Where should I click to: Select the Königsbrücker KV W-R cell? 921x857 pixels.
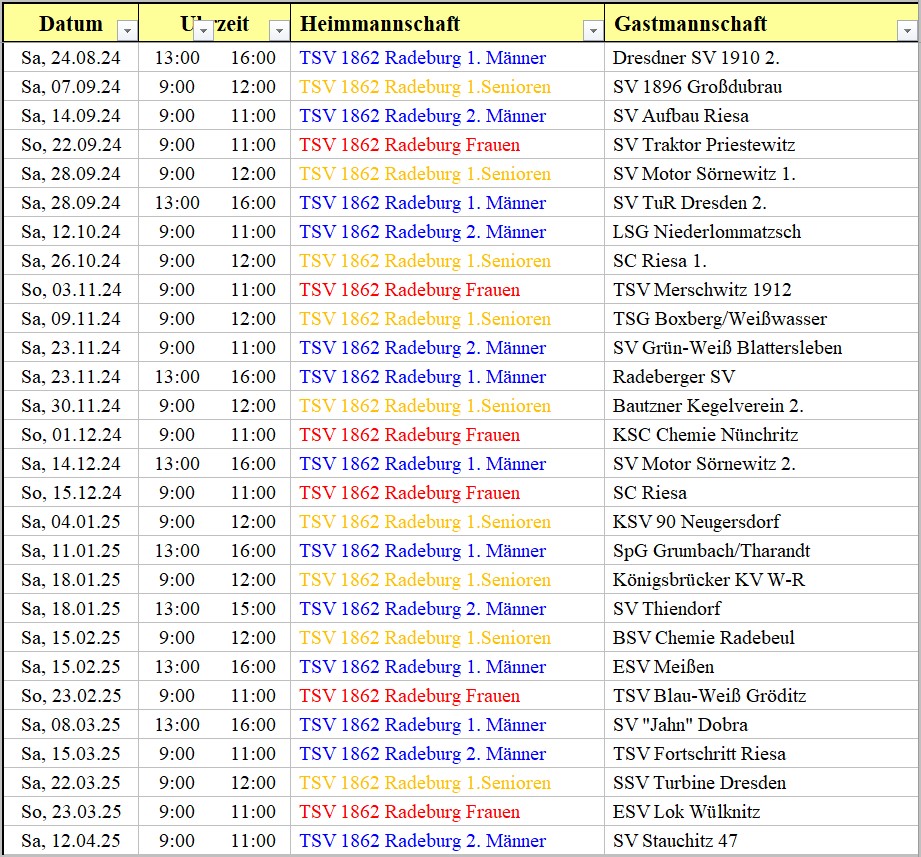[762, 580]
